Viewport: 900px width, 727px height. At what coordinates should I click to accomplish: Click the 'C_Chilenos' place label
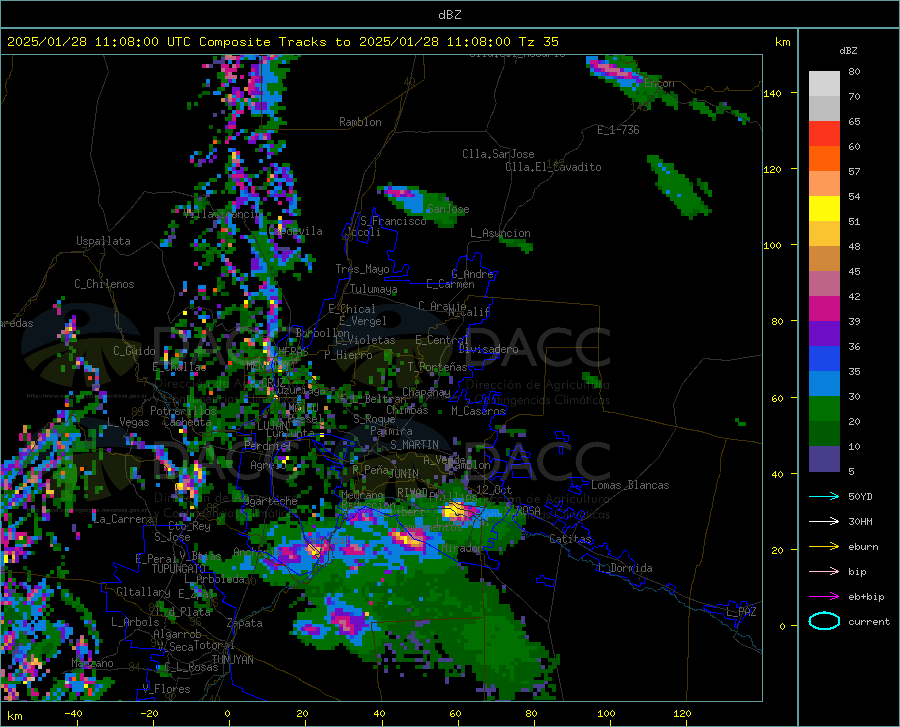(104, 284)
